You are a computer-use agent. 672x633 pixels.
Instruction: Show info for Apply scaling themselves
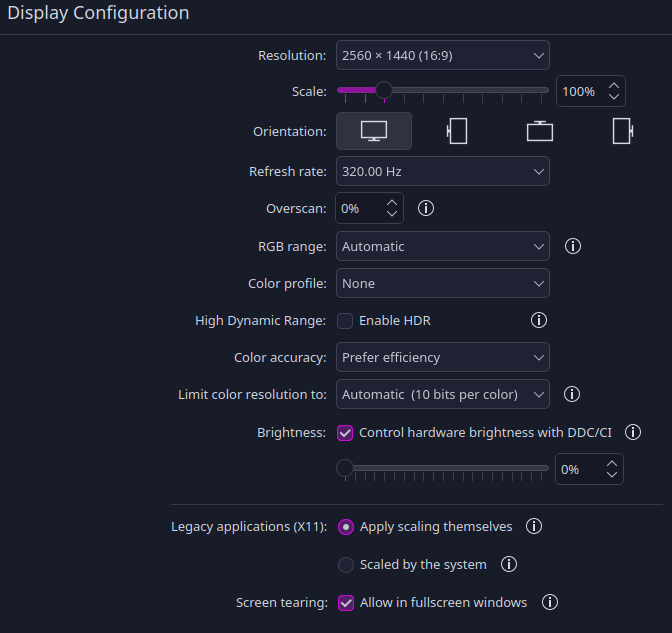[534, 526]
